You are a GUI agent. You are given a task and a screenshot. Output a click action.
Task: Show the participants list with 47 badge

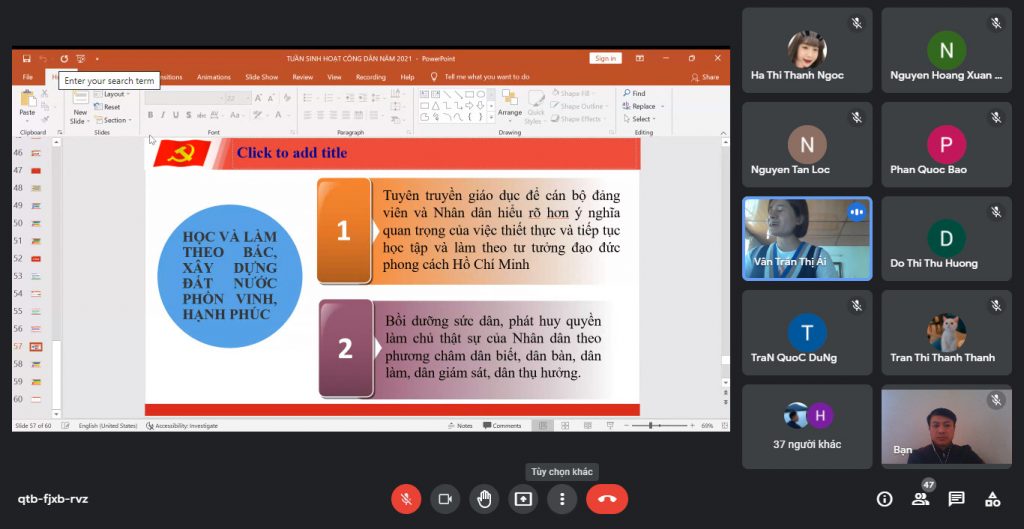tap(920, 499)
